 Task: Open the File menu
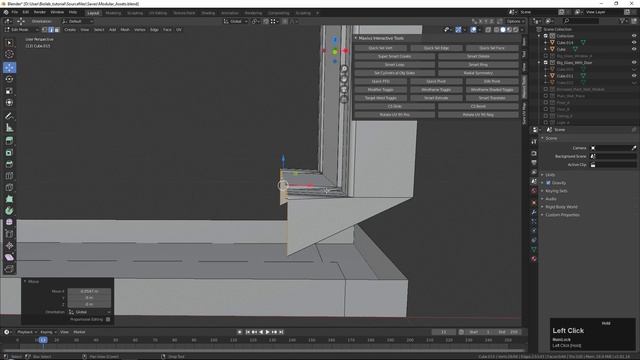click(15, 12)
